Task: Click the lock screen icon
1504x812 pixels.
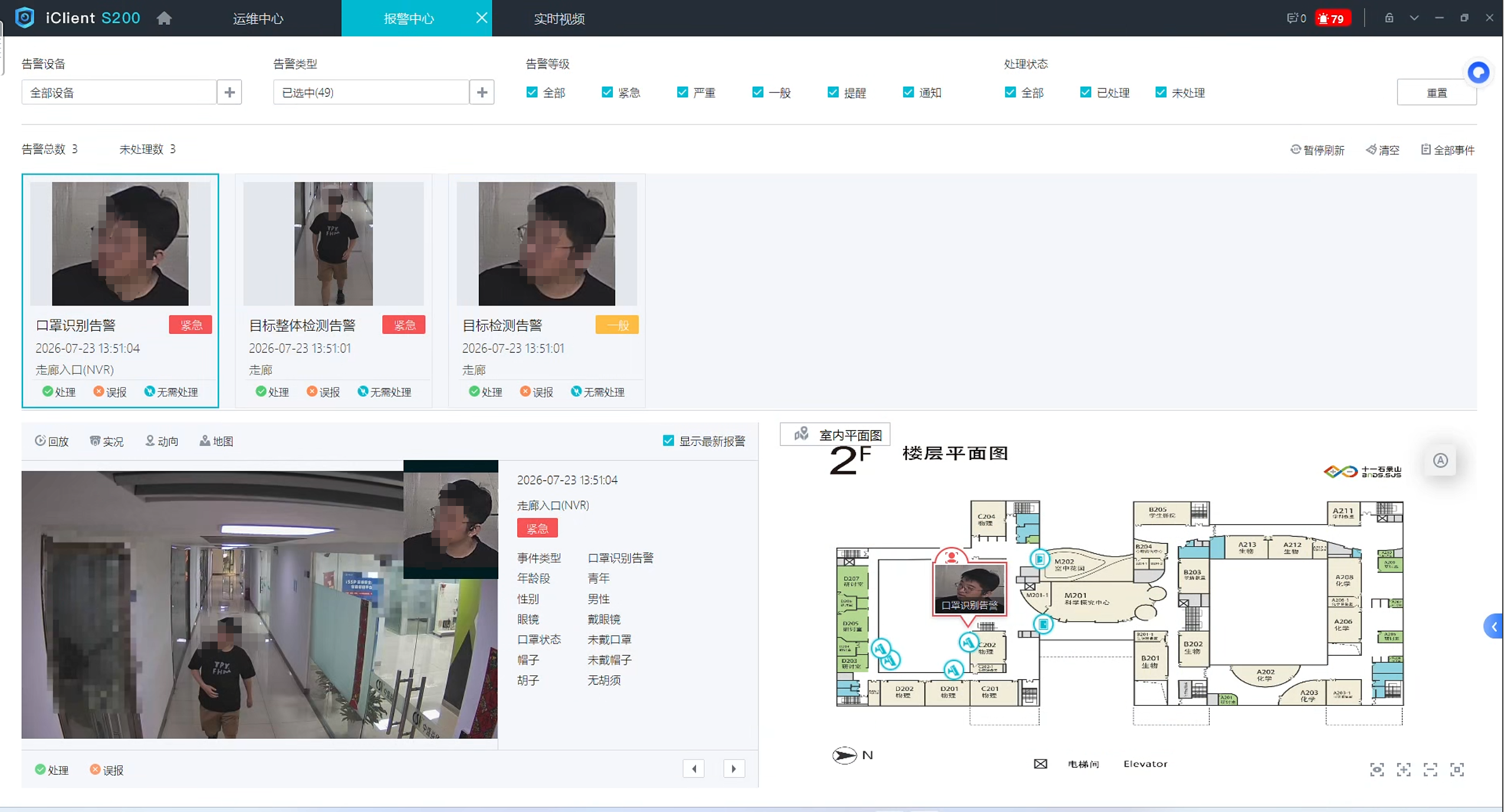Action: [1389, 18]
